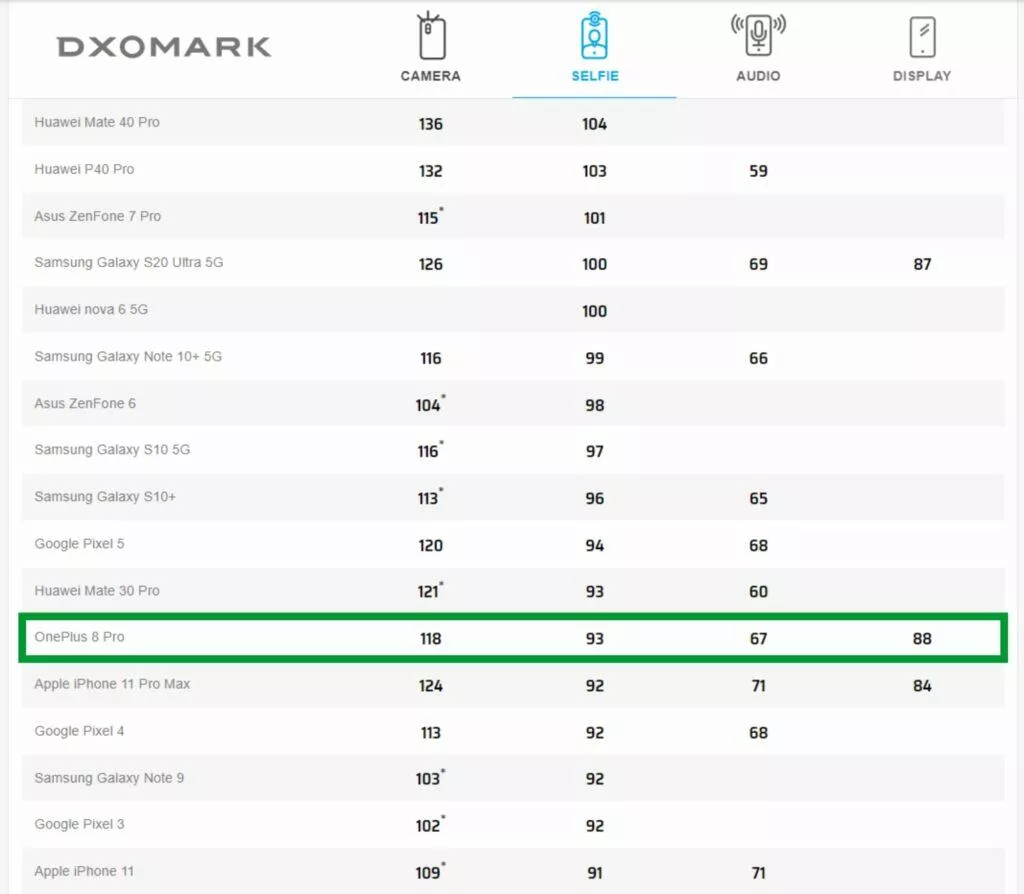The image size is (1024, 894).
Task: Click selfie score 103 for Huawei P40 Pro
Action: point(594,171)
